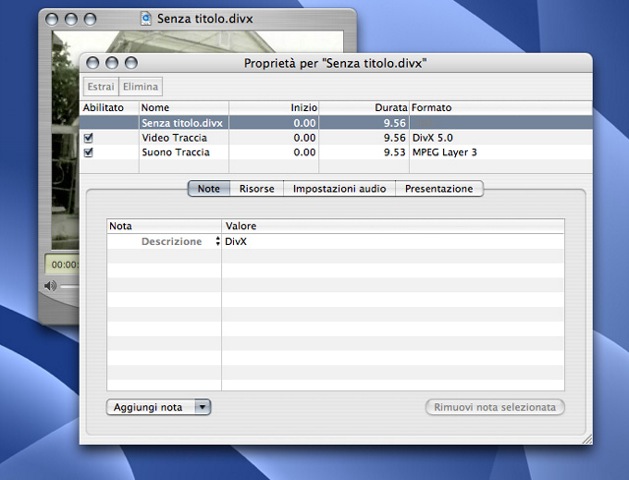Click the time counter in player window
Image resolution: width=629 pixels, height=480 pixels.
click(x=62, y=265)
